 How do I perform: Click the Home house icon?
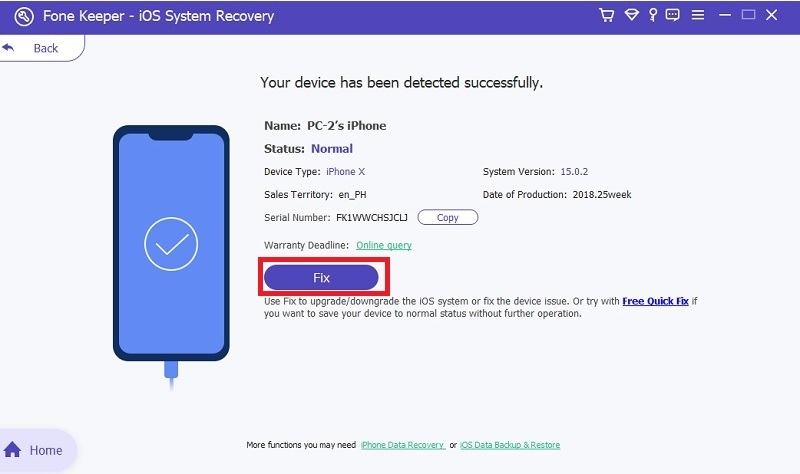pos(12,450)
